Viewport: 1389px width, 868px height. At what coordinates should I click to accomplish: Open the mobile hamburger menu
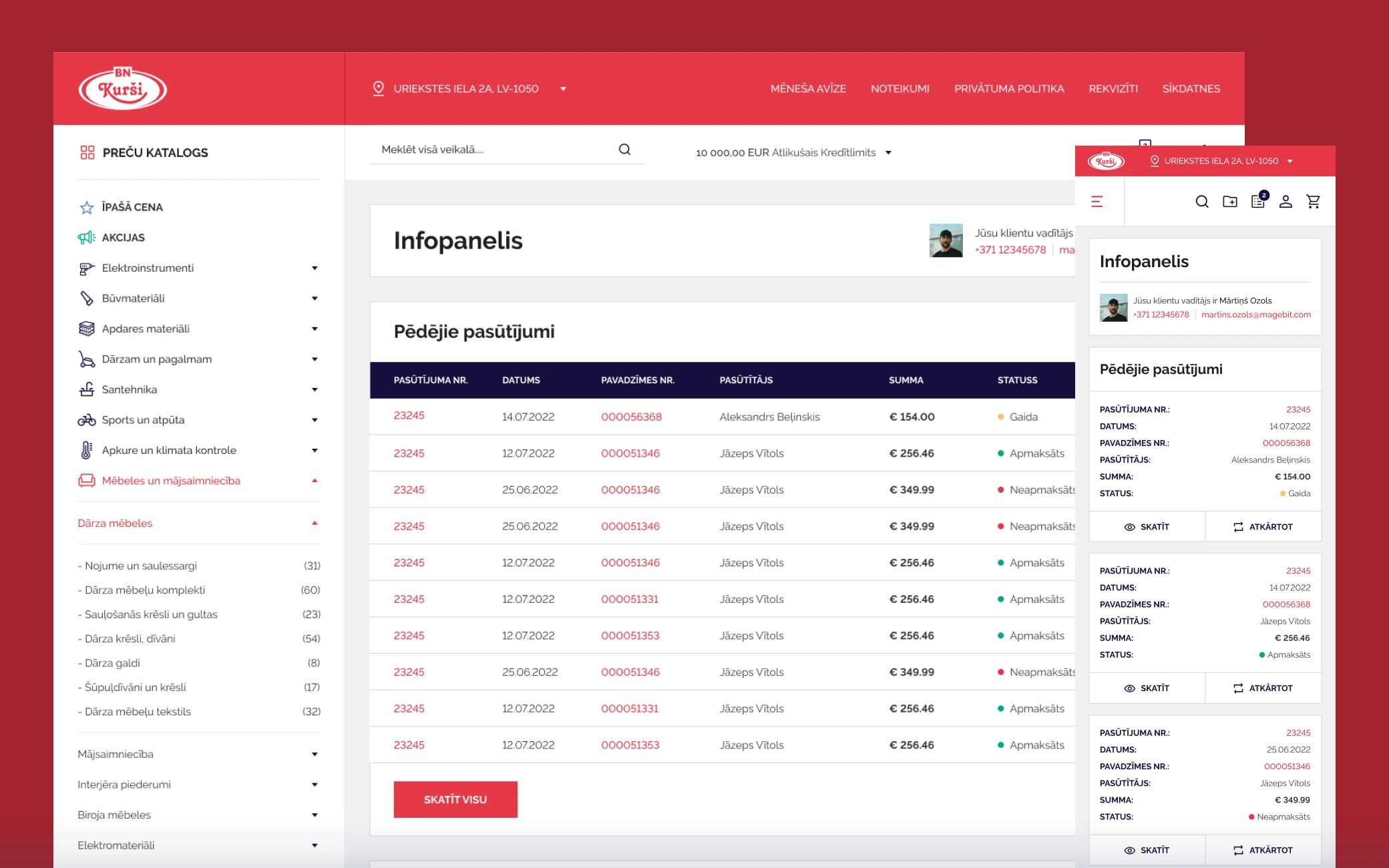point(1097,202)
